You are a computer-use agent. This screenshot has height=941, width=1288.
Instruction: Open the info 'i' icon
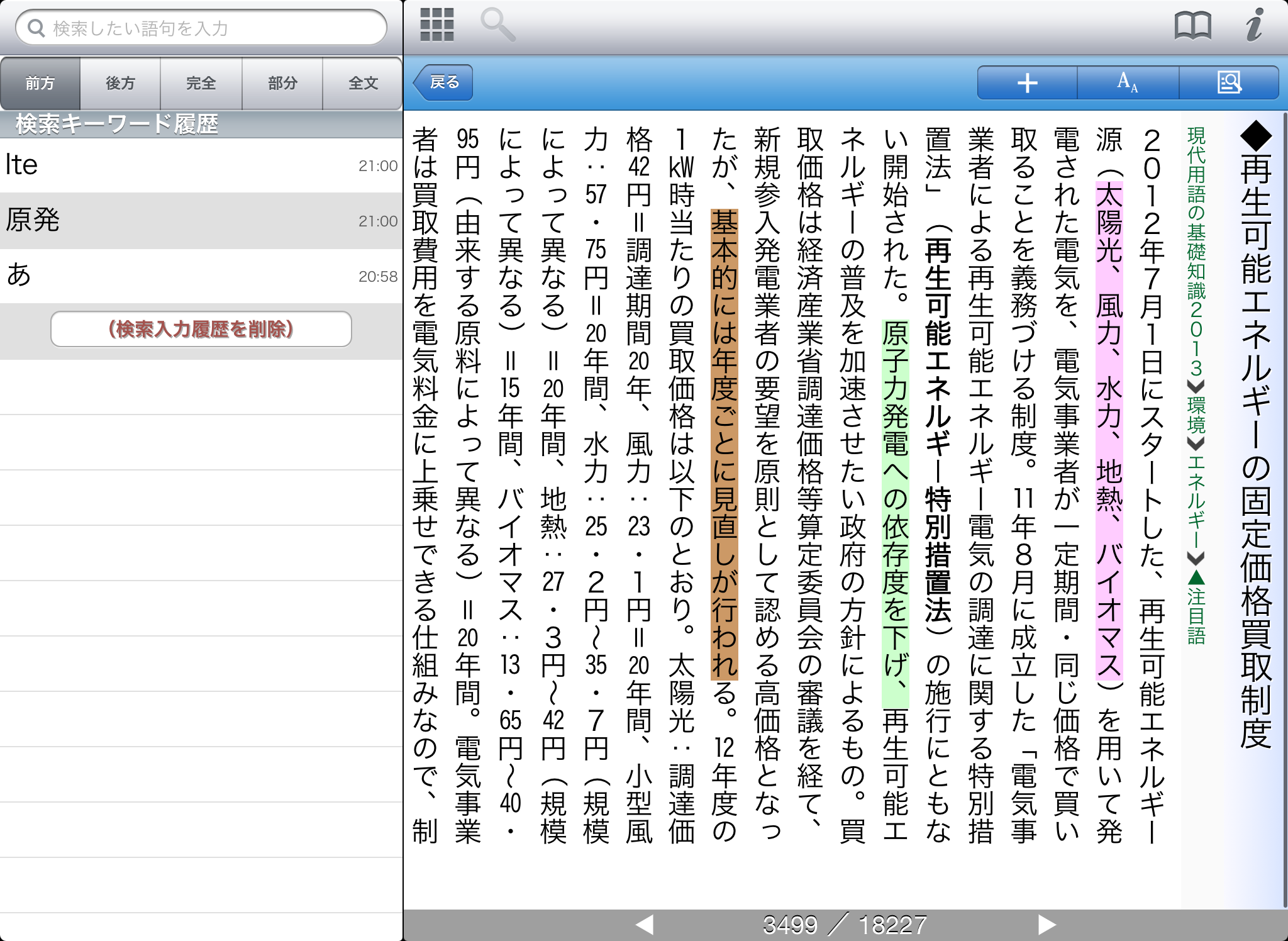1253,25
